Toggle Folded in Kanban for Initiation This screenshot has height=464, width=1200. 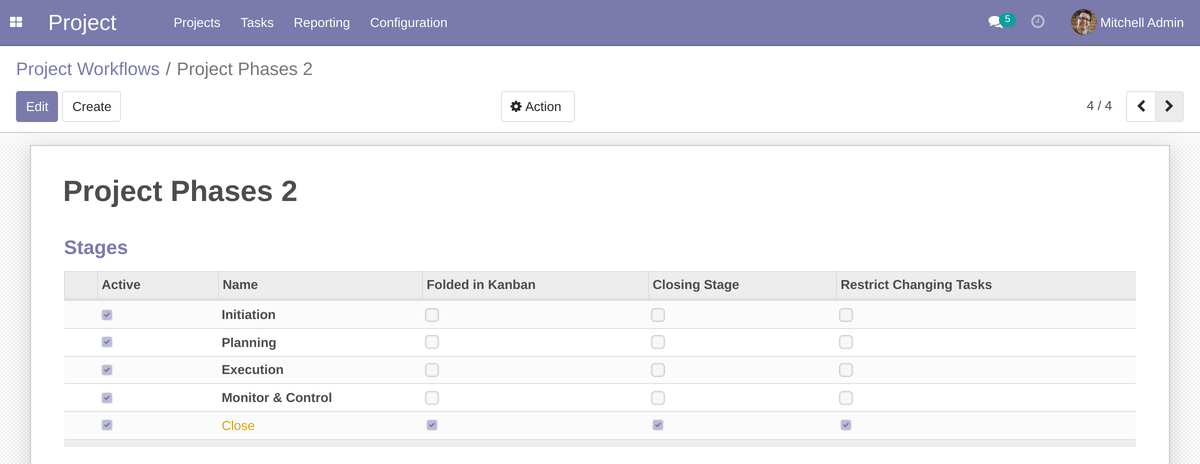click(432, 315)
